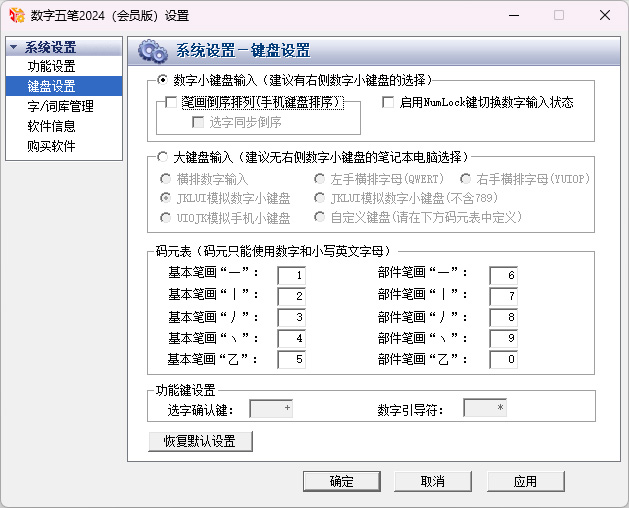The width and height of the screenshot is (629, 508).
Task: Collapse the 系统设置 tree arrow
Action: click(x=13, y=47)
